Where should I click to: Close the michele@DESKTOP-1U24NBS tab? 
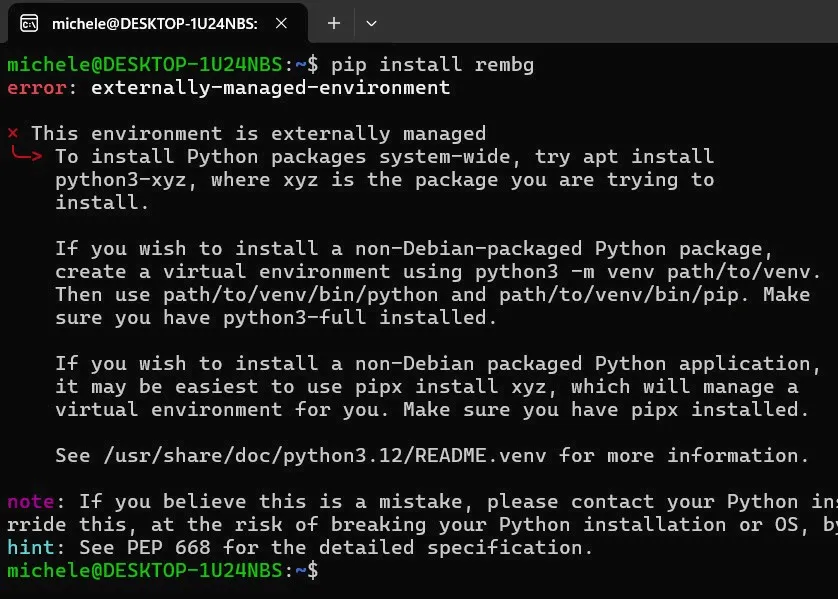pyautogui.click(x=279, y=22)
